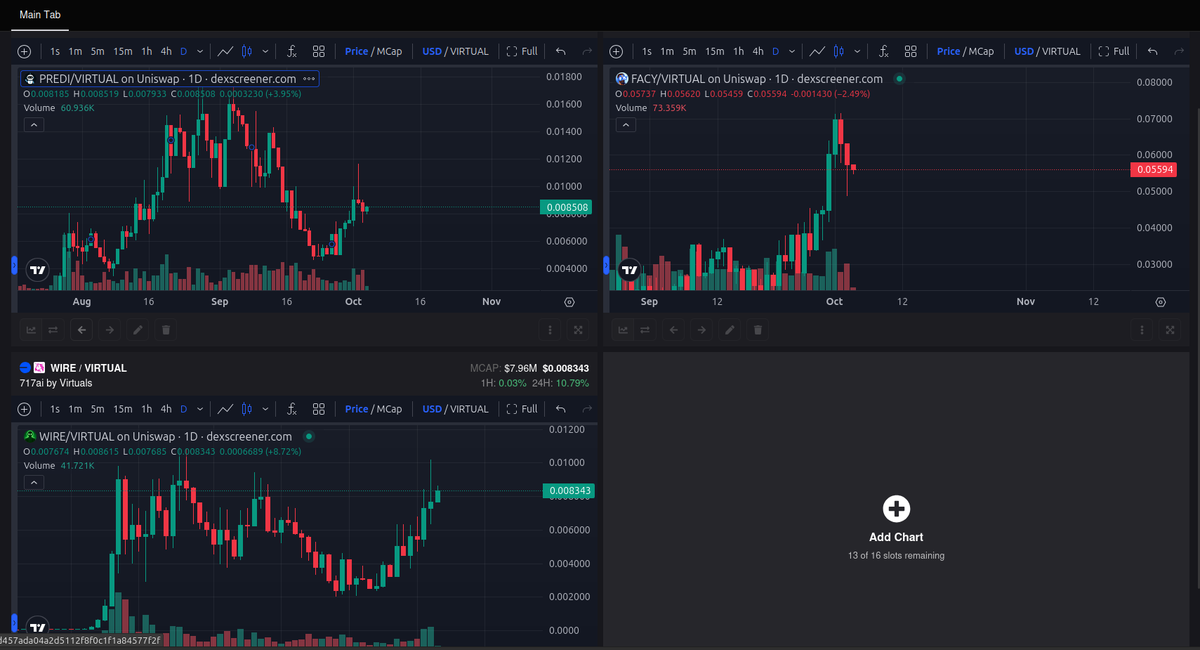This screenshot has width=1200, height=650.
Task: Click the TradingView logo on the PREDI chart
Action: 37,270
